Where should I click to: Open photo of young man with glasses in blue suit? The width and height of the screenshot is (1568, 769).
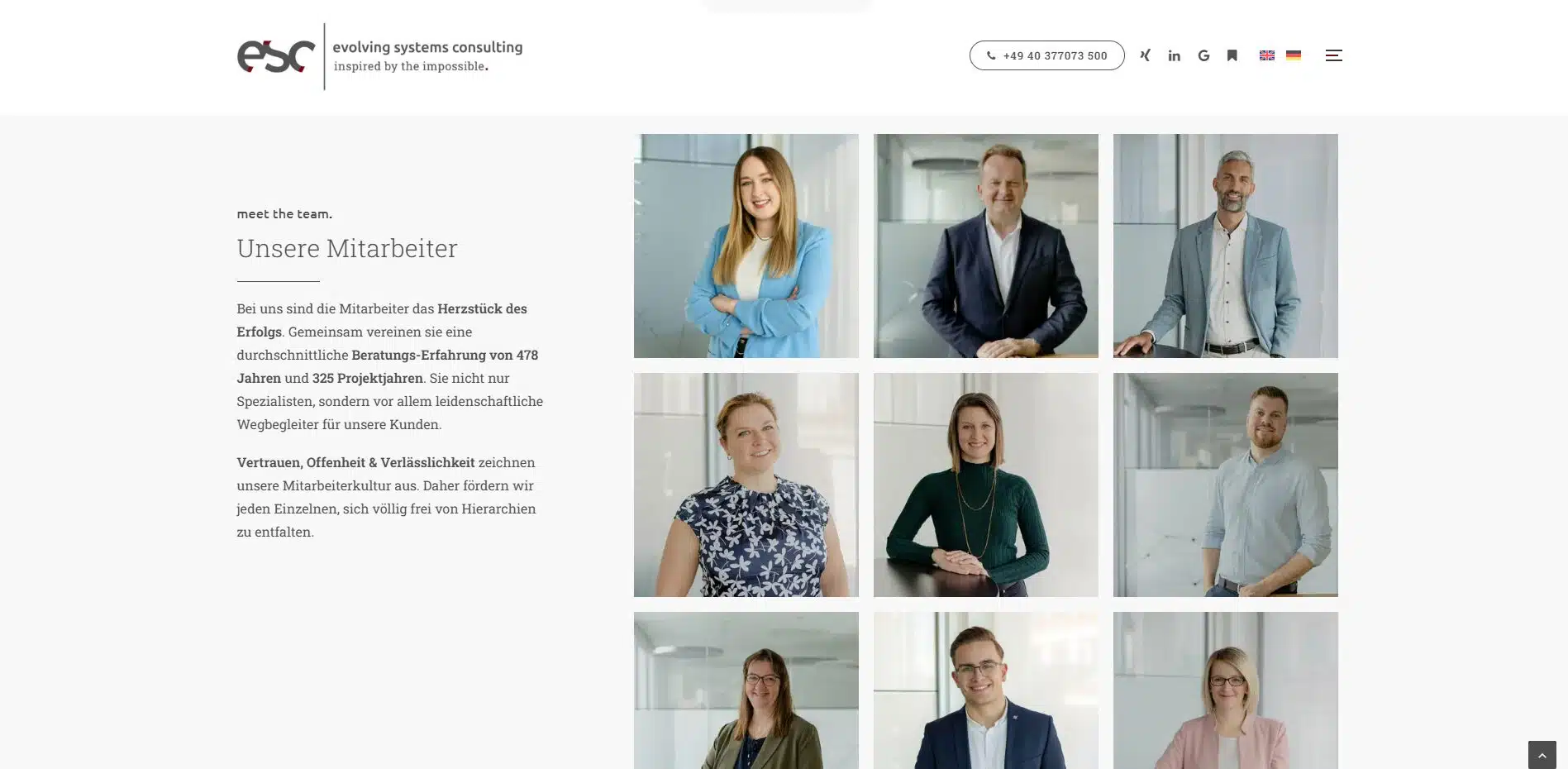click(x=985, y=690)
